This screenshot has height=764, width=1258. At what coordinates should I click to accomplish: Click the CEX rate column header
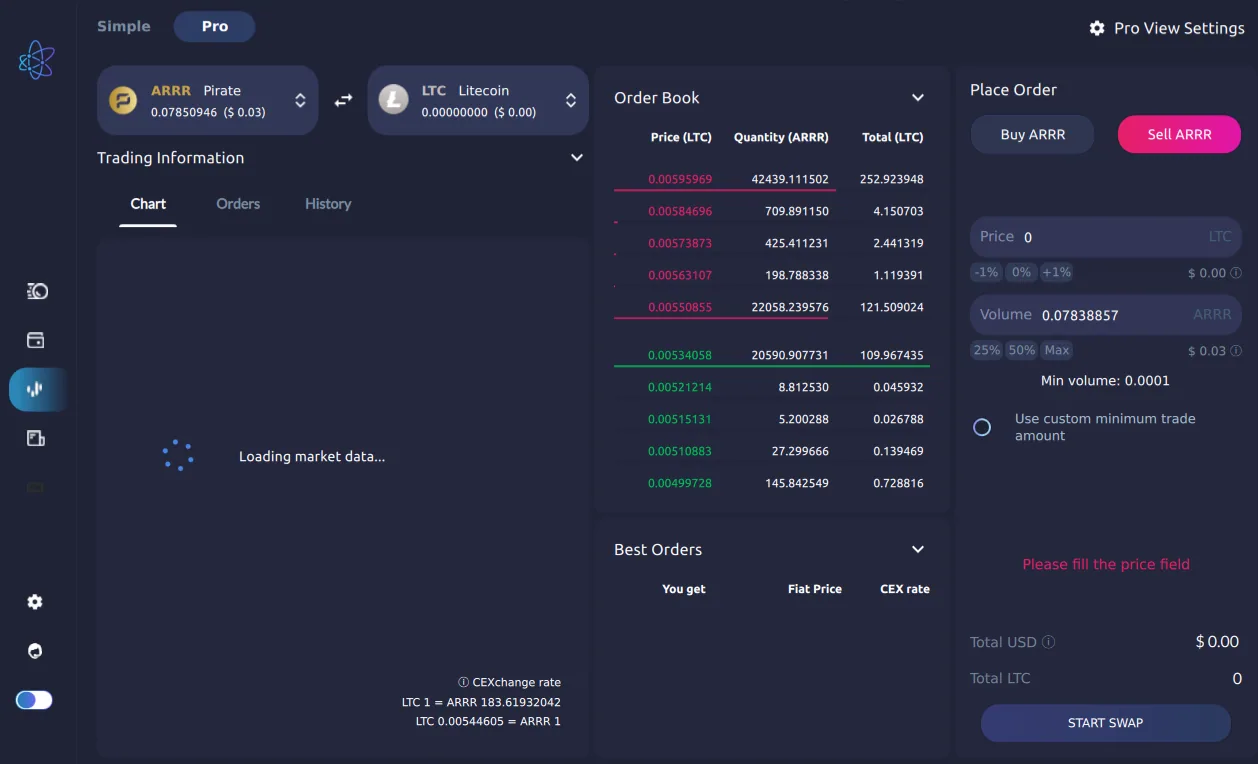[905, 589]
